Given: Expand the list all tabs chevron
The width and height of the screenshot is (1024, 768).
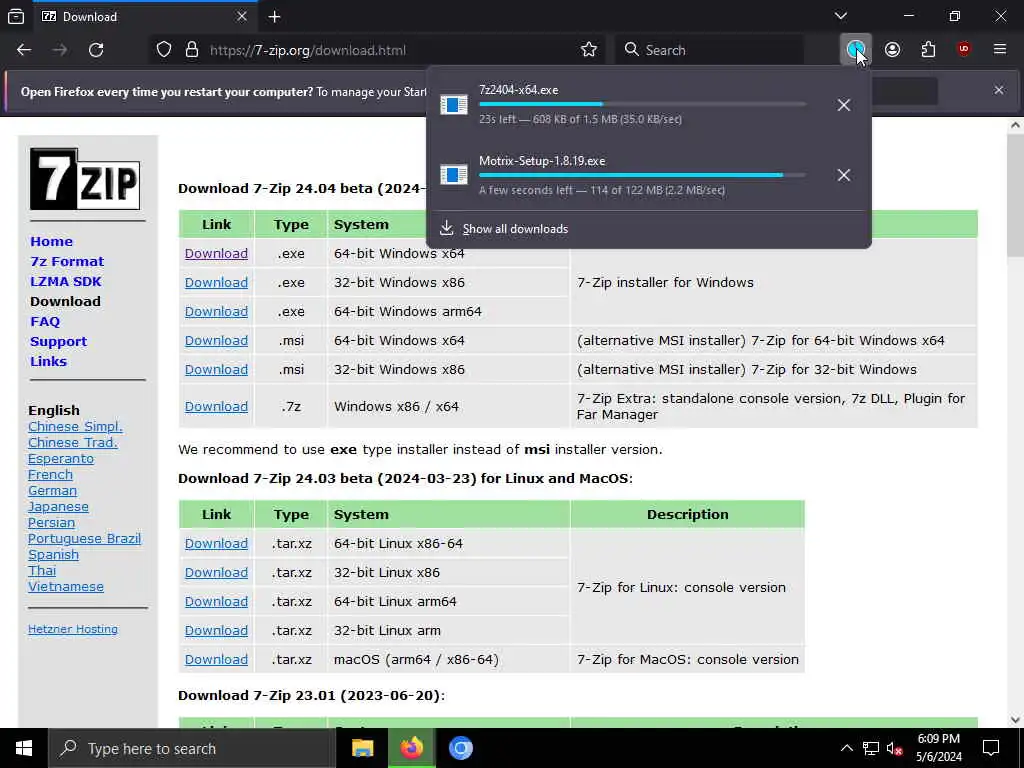Looking at the screenshot, I should 841,16.
